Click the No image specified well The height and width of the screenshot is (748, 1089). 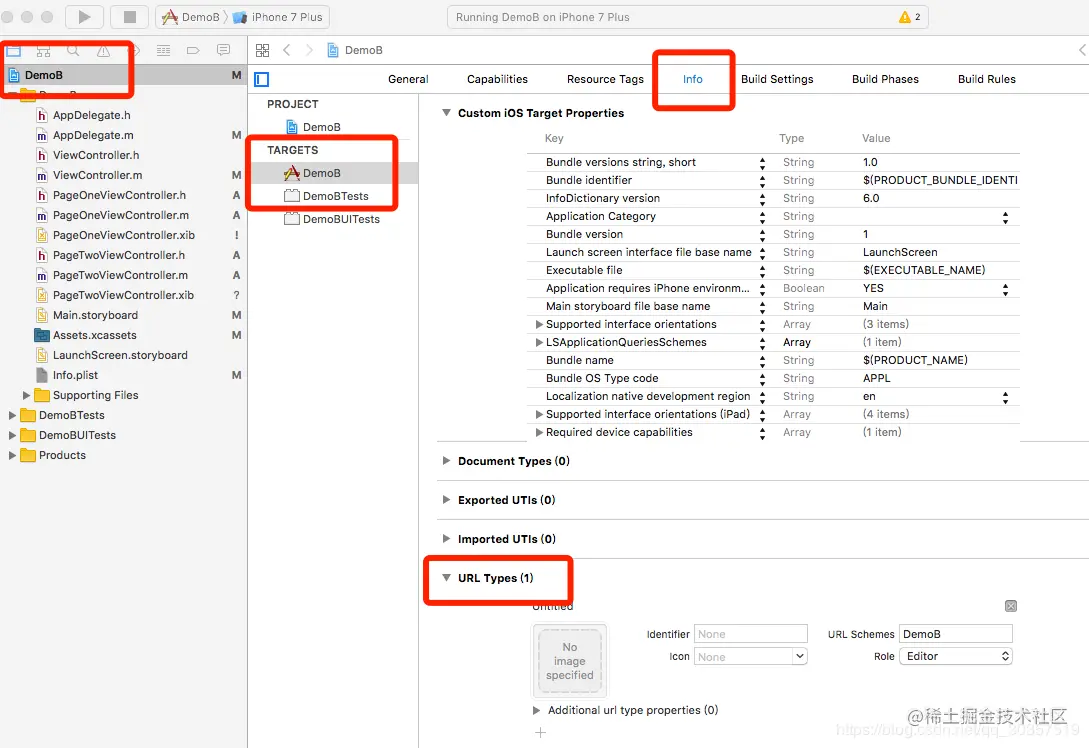tap(570, 660)
